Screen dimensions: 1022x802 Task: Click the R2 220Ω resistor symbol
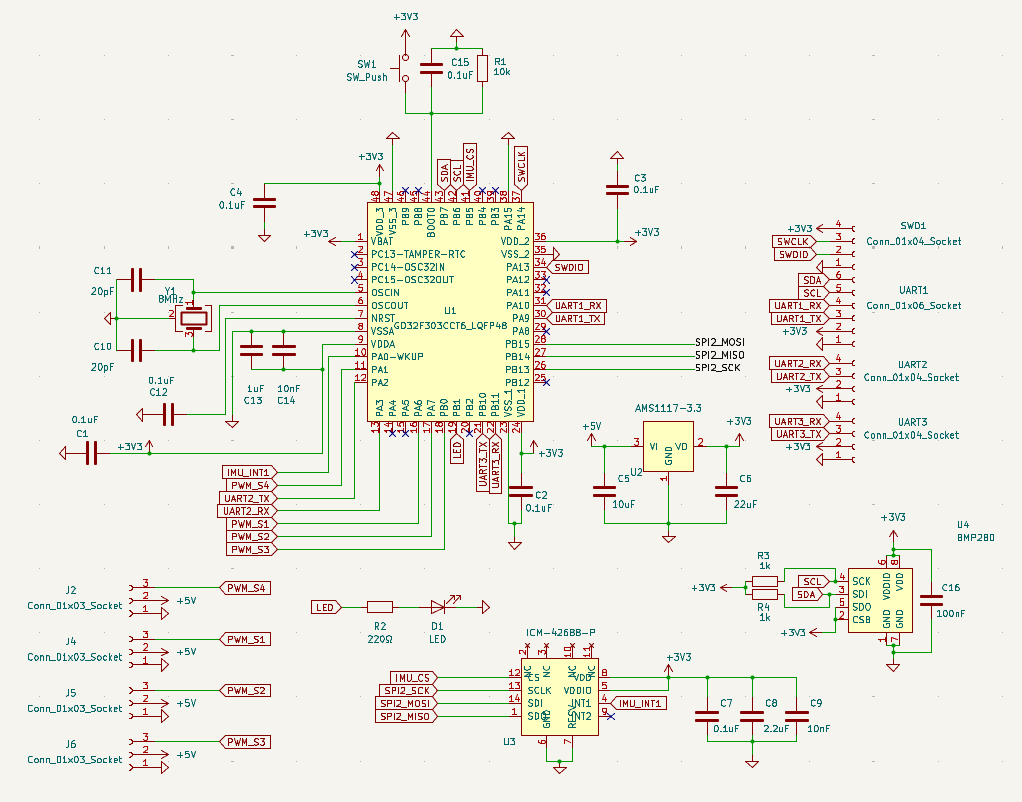[x=380, y=607]
